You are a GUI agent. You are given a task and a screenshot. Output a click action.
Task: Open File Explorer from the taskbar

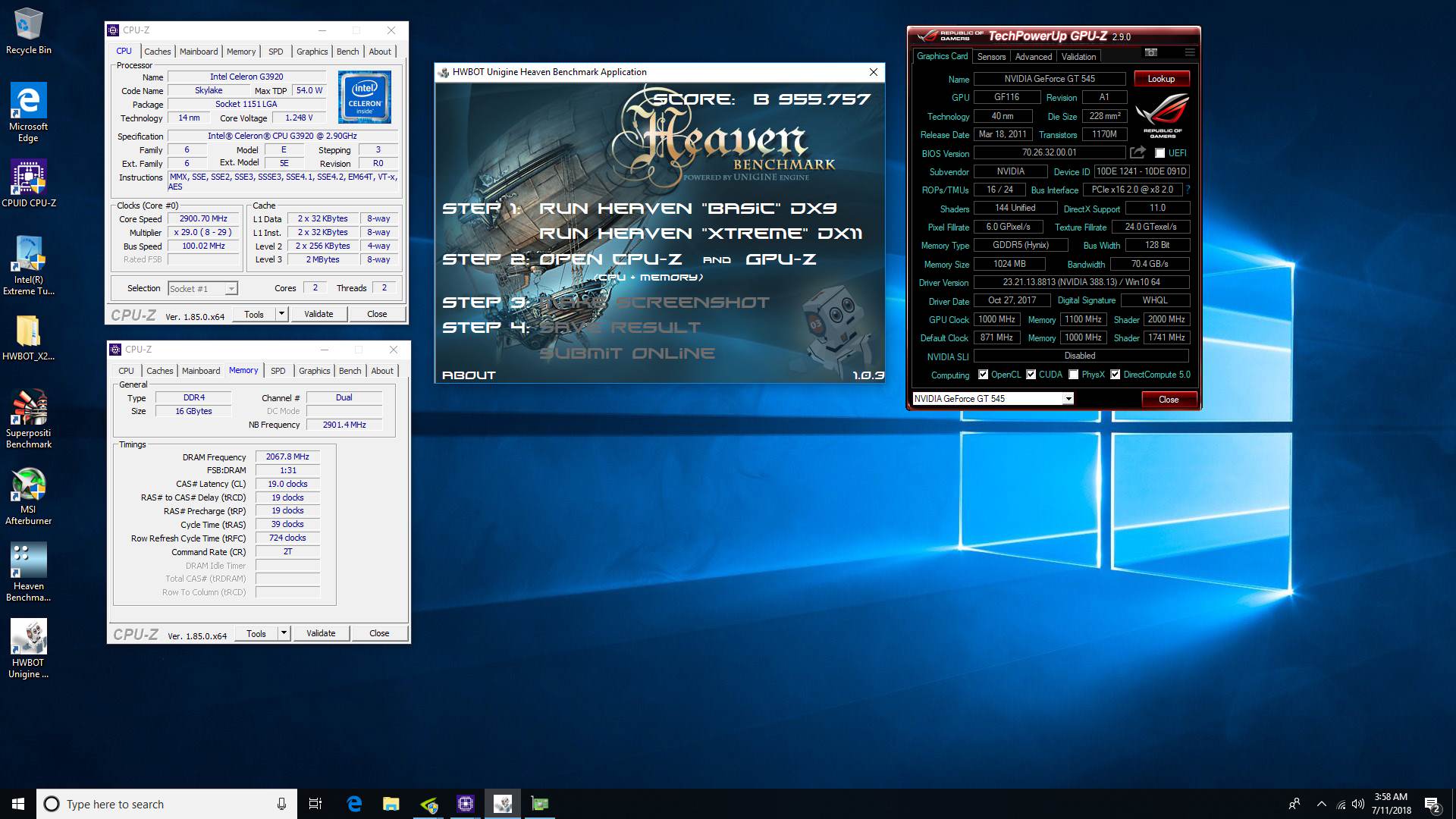[x=391, y=804]
